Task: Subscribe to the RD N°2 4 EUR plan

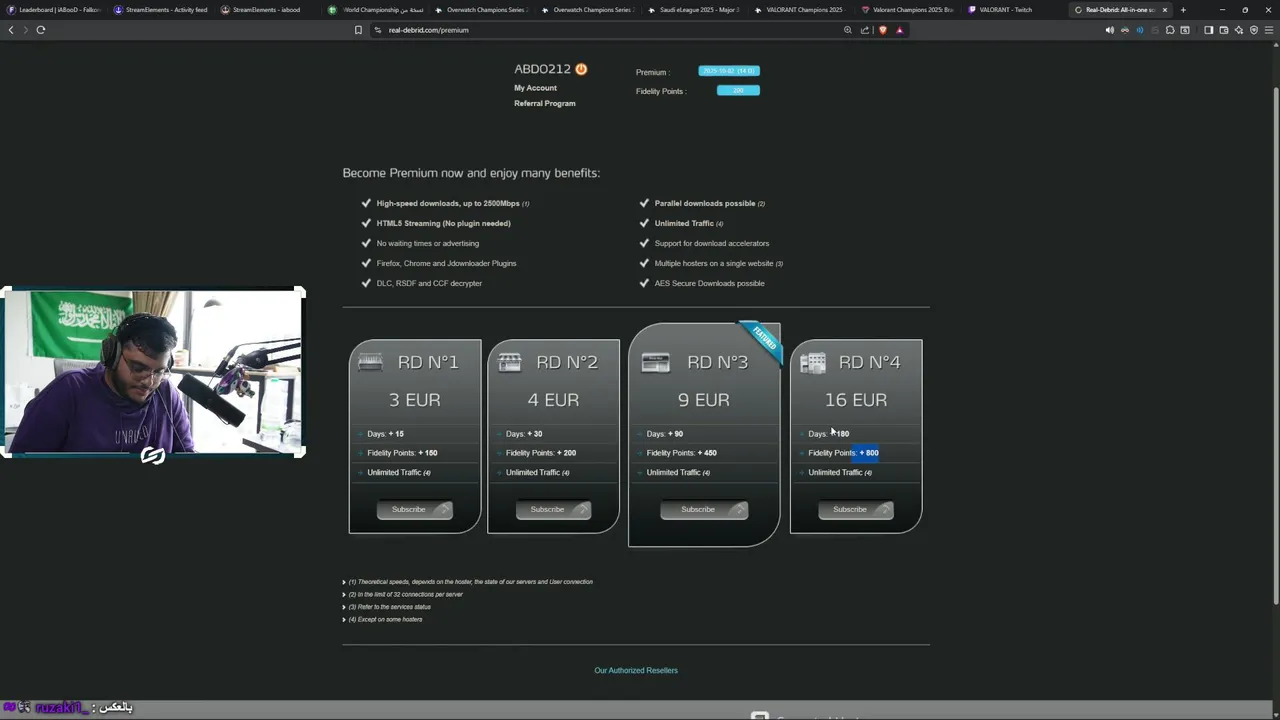Action: click(x=553, y=510)
